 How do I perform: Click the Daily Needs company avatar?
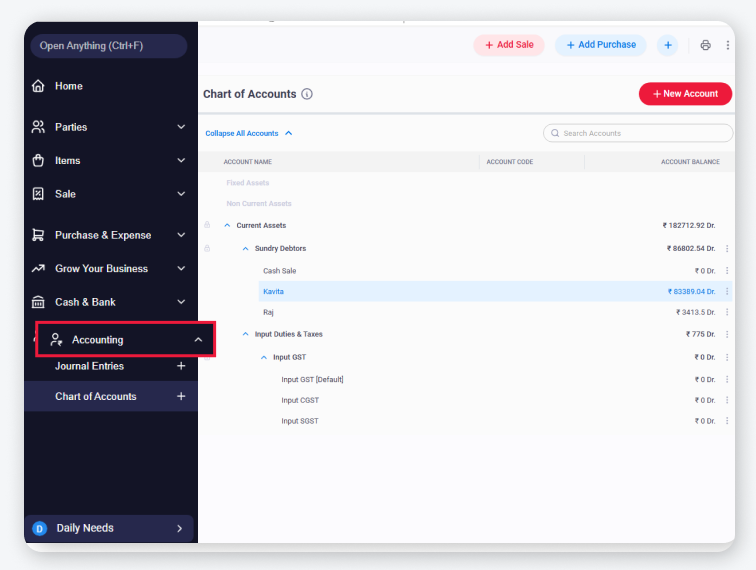pyautogui.click(x=40, y=529)
